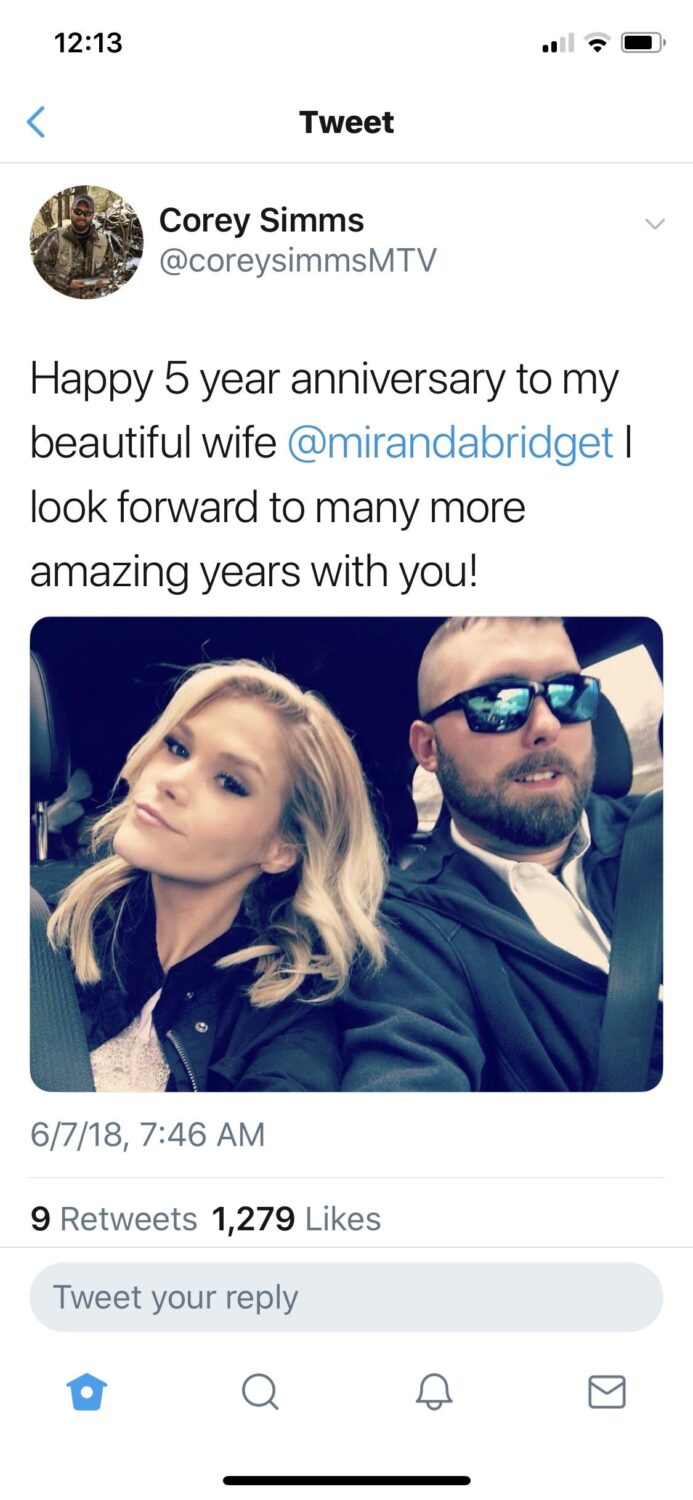Open the Notifications bell tab
Screen dimensions: 693x1500
[x=433, y=1391]
